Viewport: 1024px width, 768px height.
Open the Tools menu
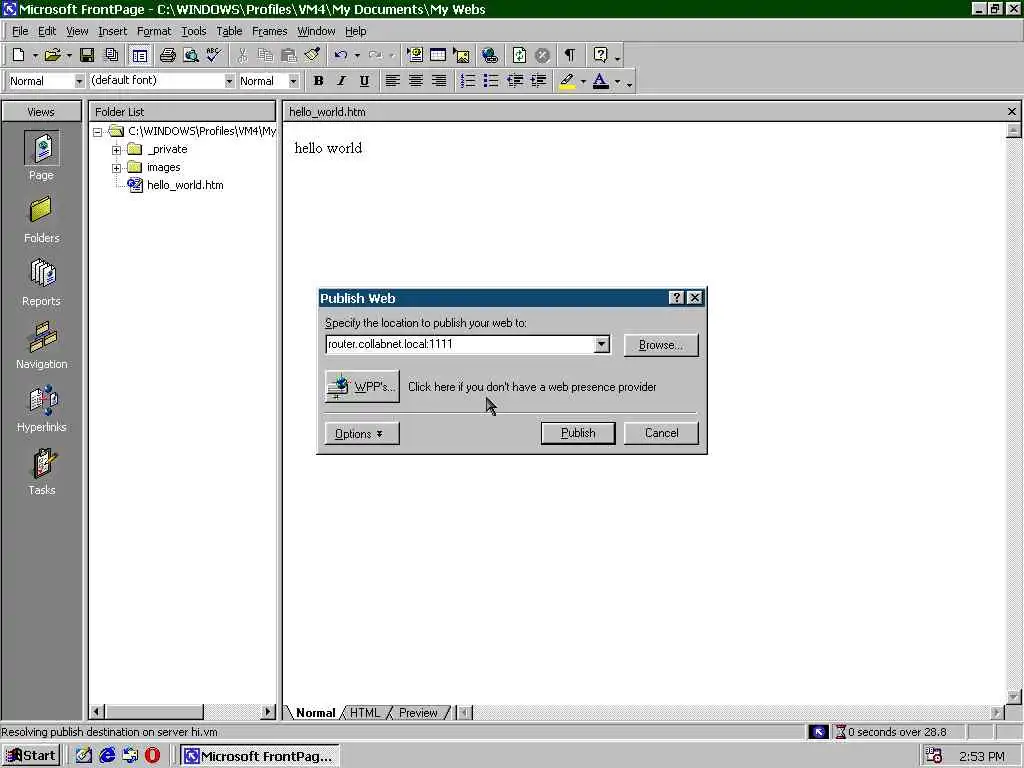[x=193, y=31]
